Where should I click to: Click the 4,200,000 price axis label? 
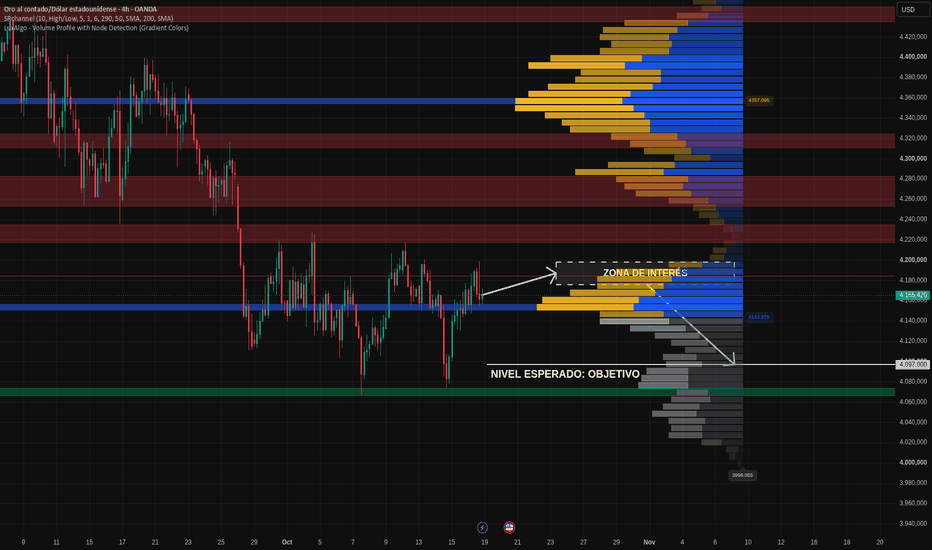tap(913, 260)
